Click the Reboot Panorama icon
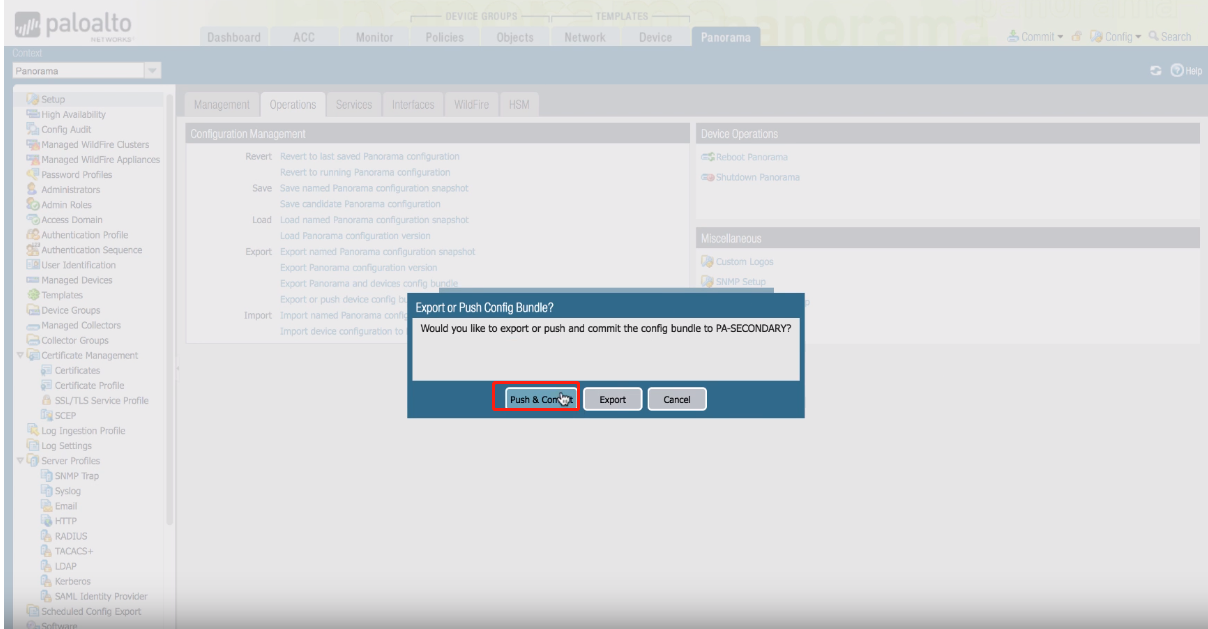The height and width of the screenshot is (629, 1208). point(708,158)
